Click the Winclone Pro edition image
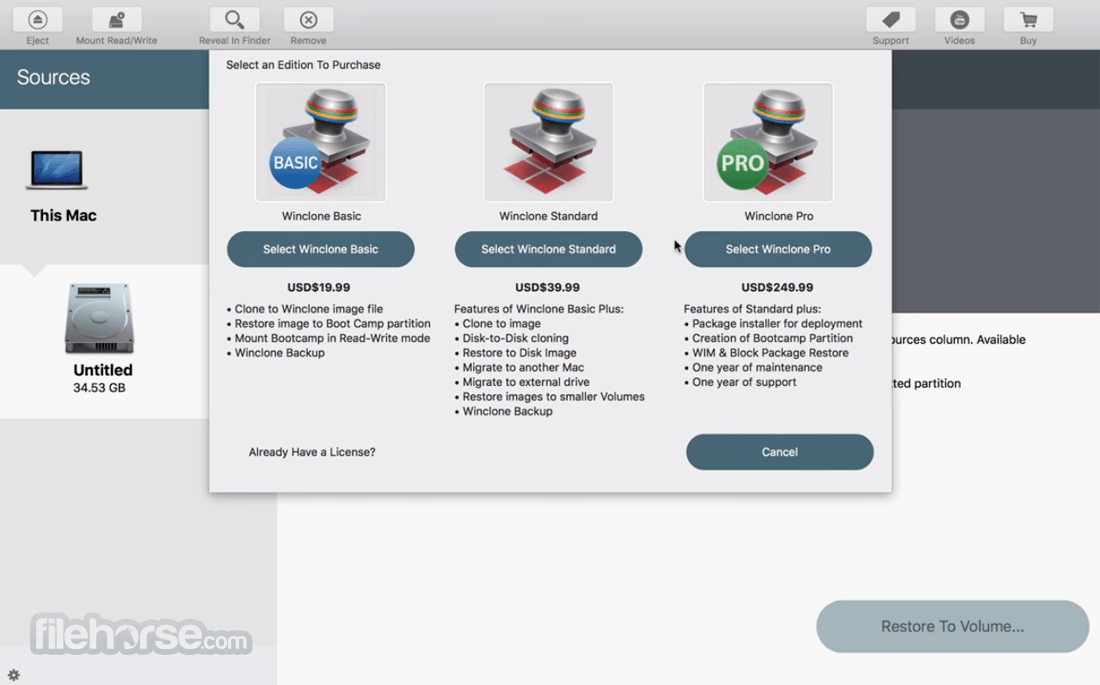Image resolution: width=1100 pixels, height=685 pixels. tap(768, 142)
